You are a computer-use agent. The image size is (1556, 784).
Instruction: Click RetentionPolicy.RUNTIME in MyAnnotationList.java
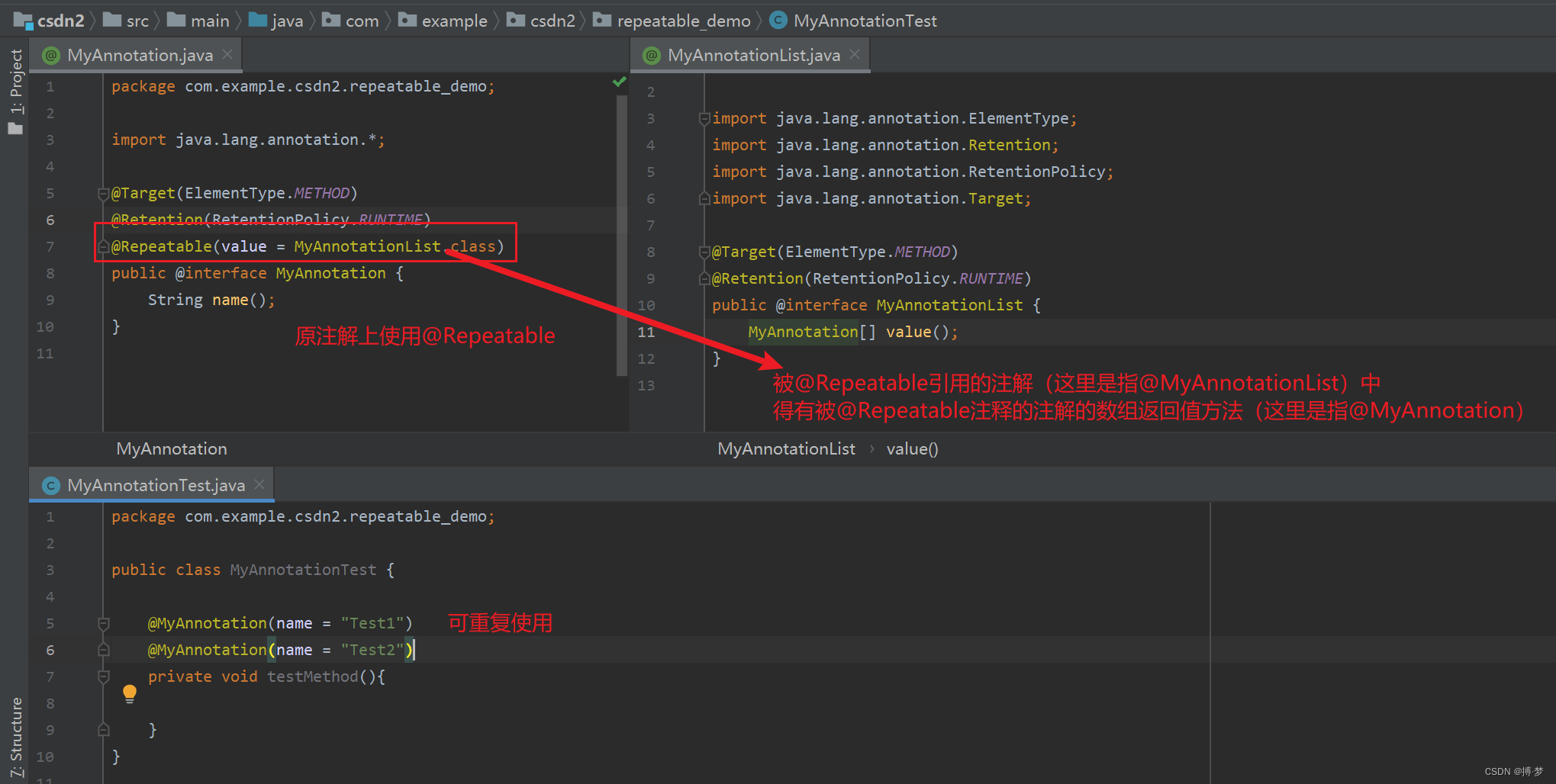(917, 278)
